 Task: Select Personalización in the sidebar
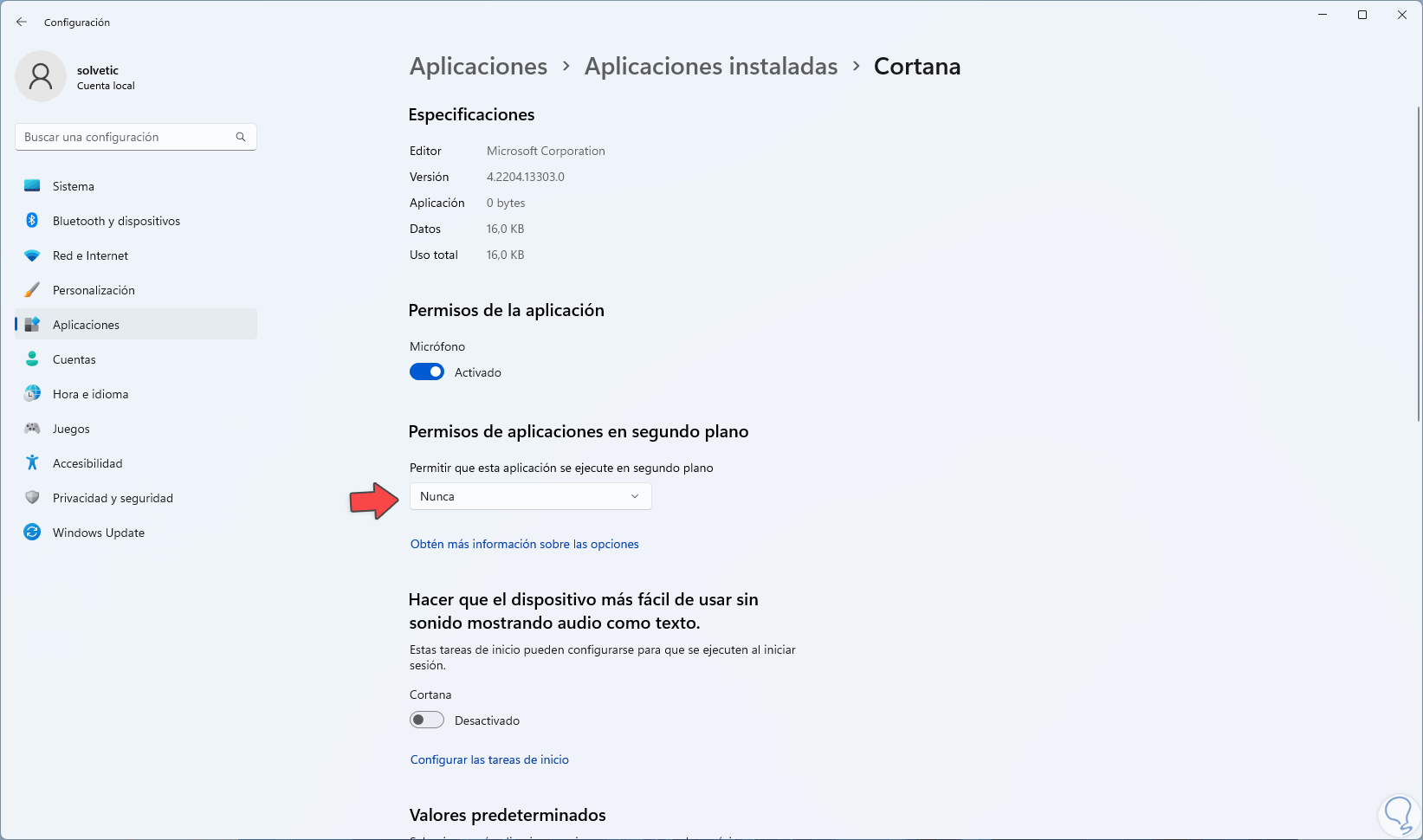tap(136, 290)
